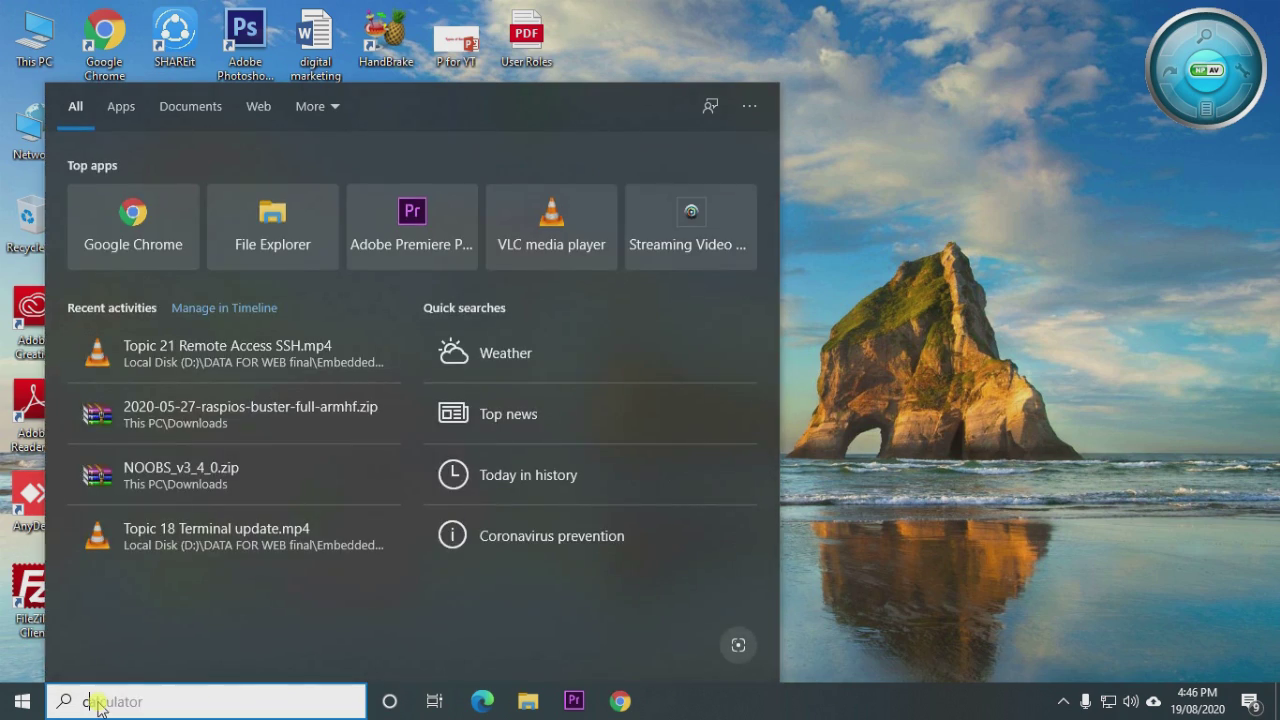Open Topic 18 Terminal update.mp4
The image size is (1280, 720).
tap(234, 536)
